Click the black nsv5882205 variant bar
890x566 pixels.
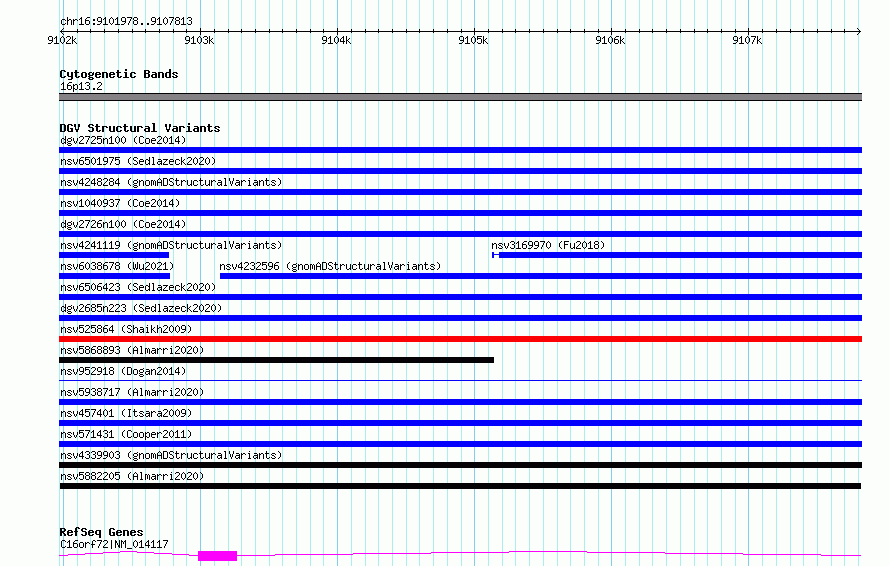click(x=460, y=486)
